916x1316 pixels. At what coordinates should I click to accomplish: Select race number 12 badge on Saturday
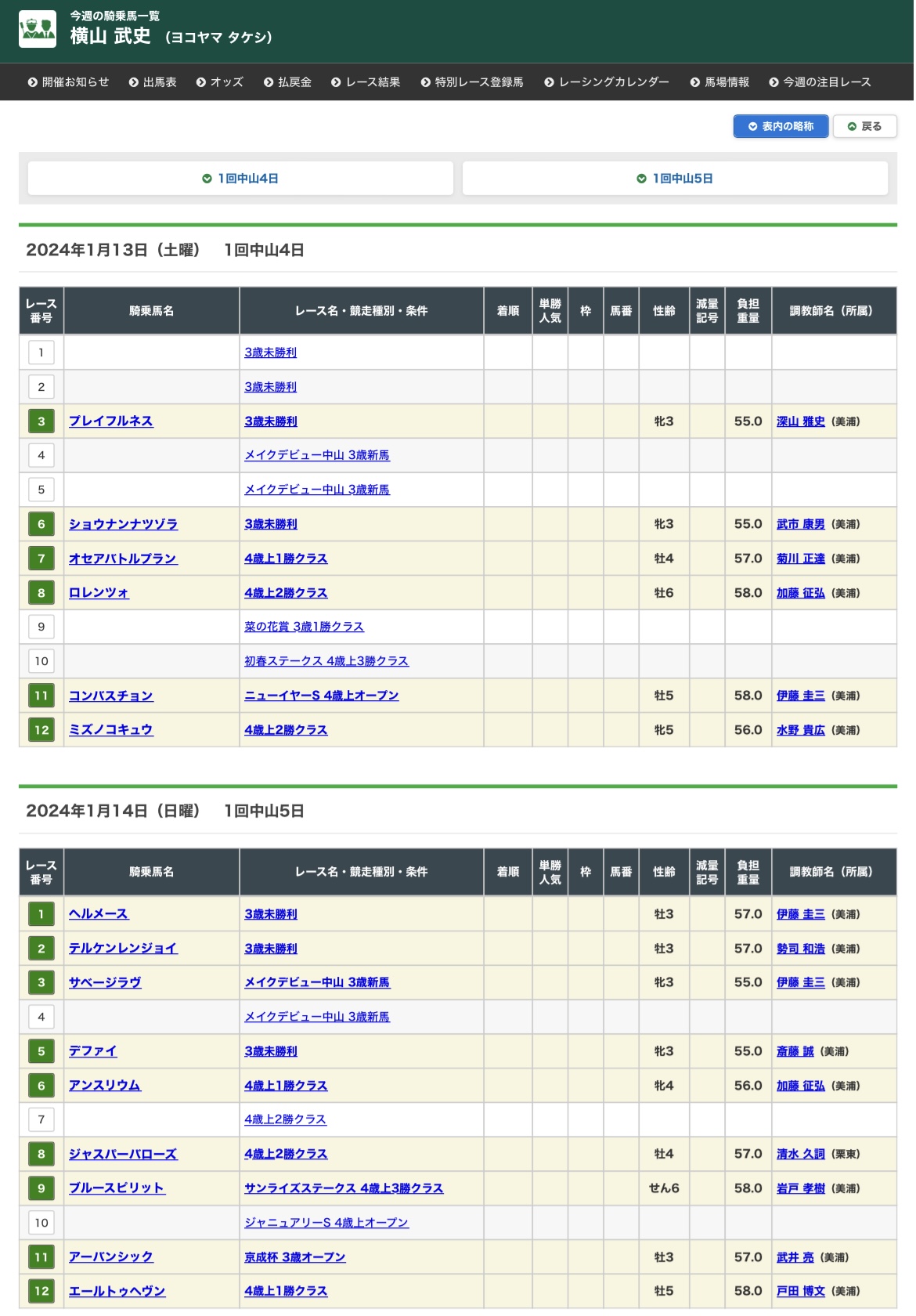(41, 730)
